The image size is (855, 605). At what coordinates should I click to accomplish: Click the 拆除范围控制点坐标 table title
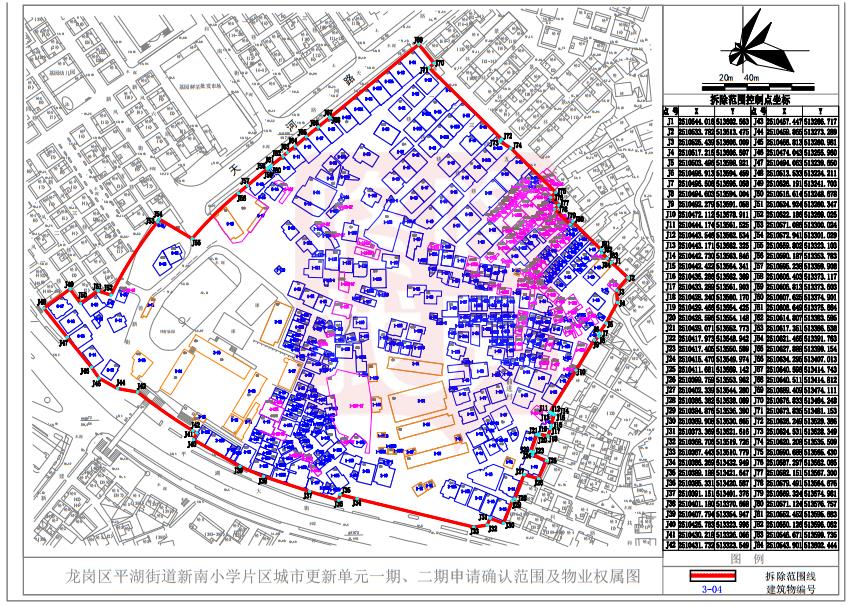(x=750, y=100)
